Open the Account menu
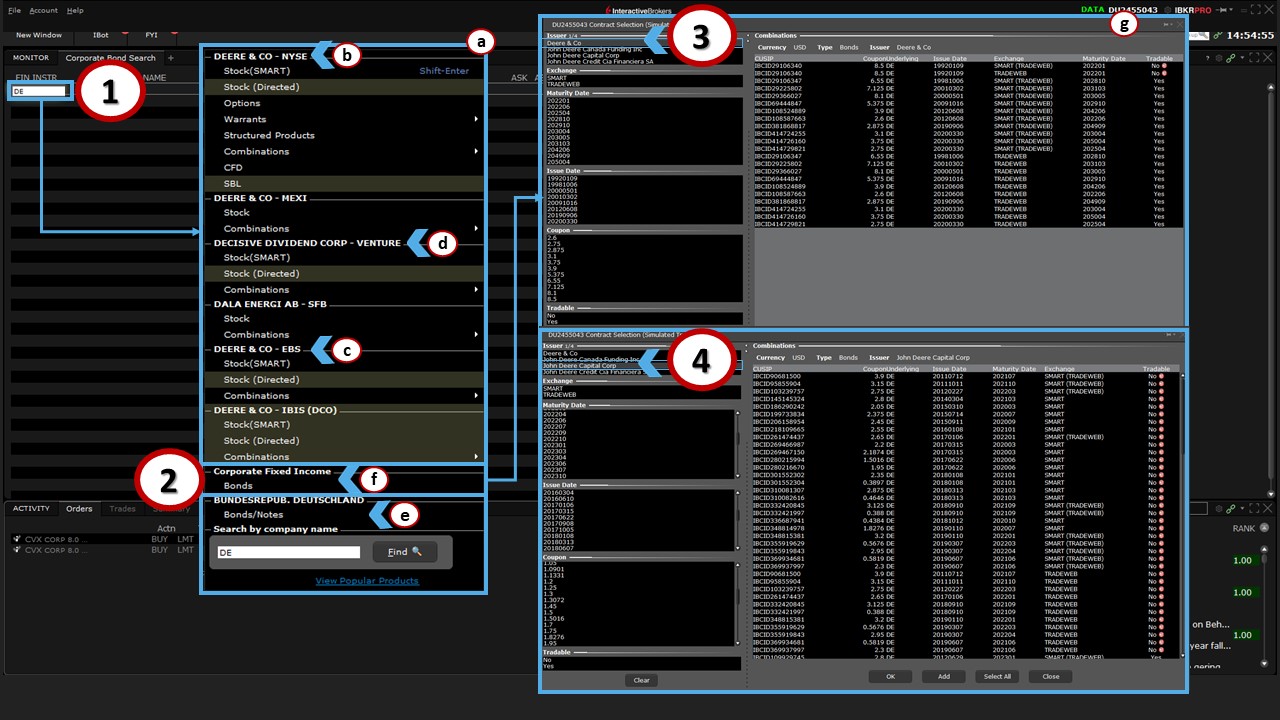The image size is (1280, 720). (x=43, y=10)
